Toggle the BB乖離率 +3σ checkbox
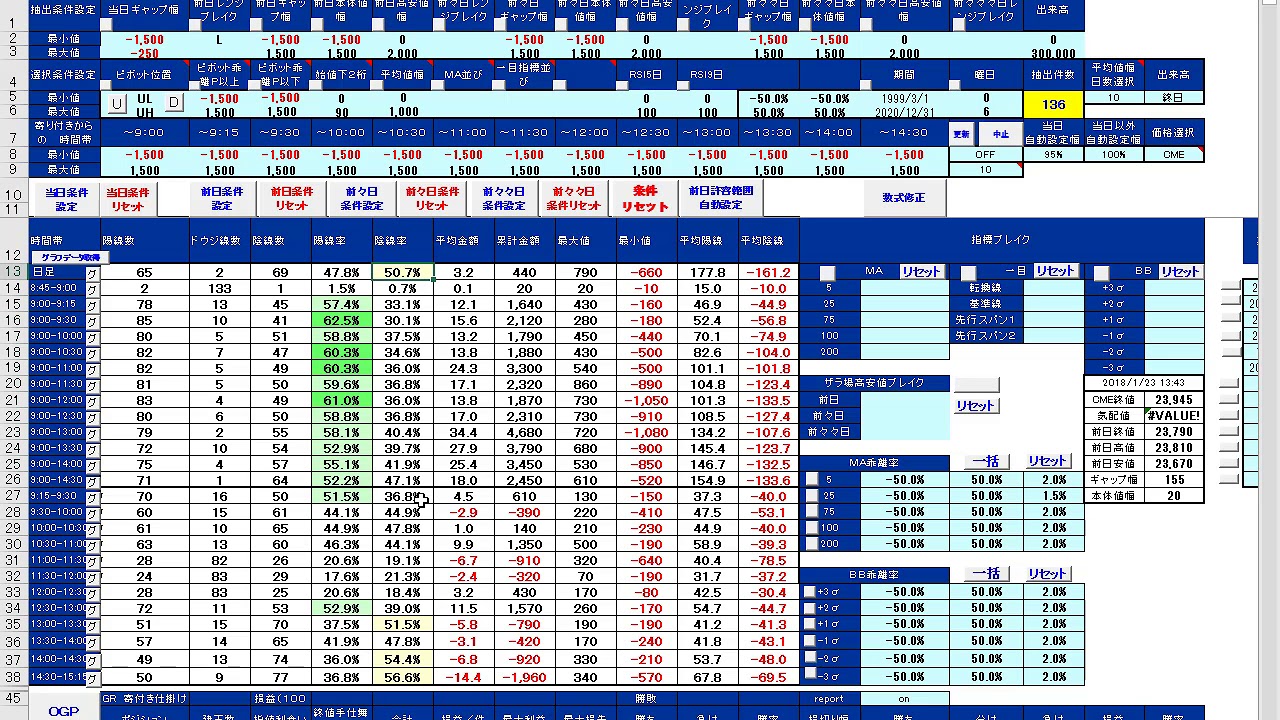The image size is (1280, 720). [810, 592]
